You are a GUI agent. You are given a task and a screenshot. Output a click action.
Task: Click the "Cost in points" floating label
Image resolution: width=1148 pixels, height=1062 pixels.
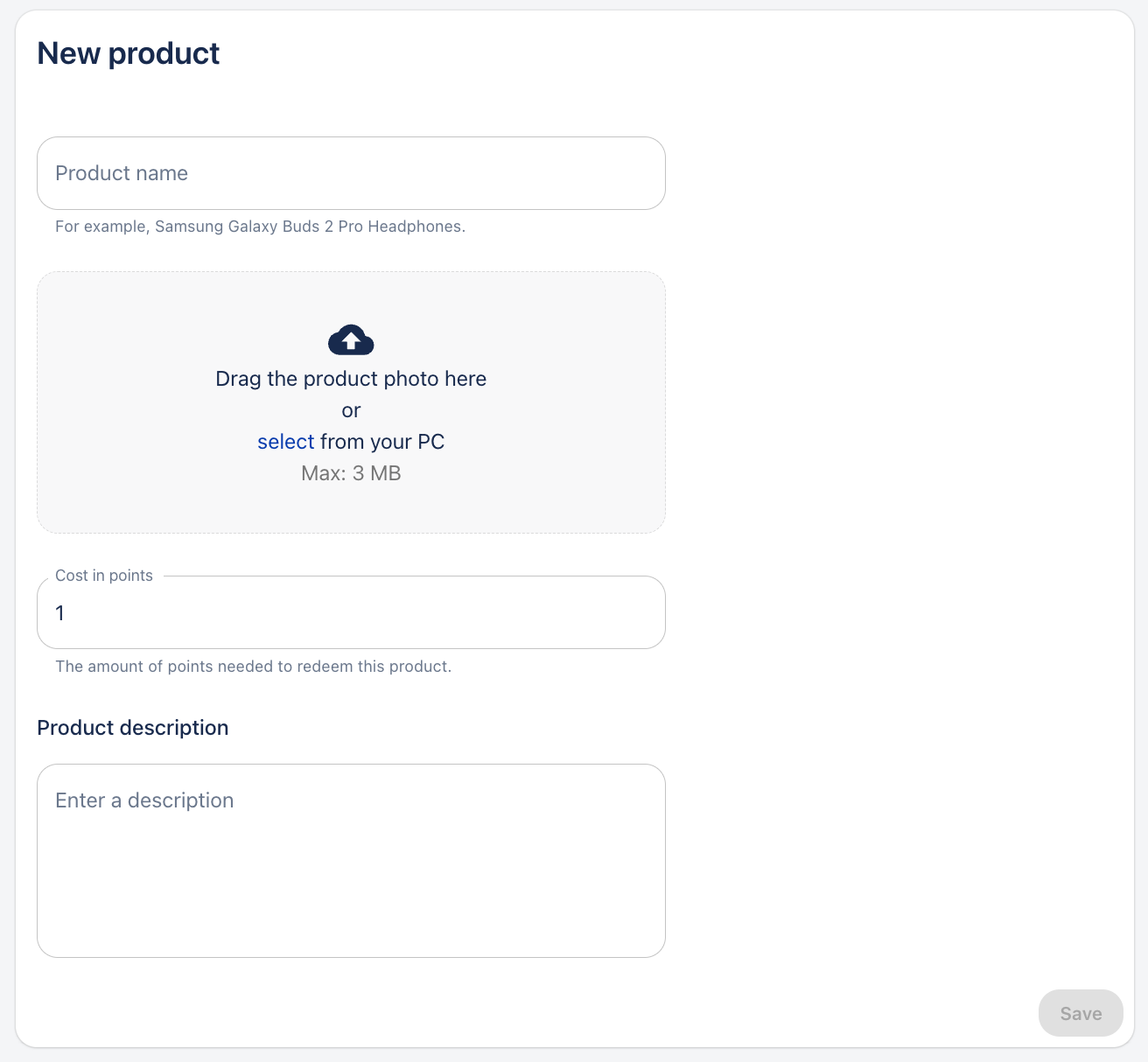103,576
